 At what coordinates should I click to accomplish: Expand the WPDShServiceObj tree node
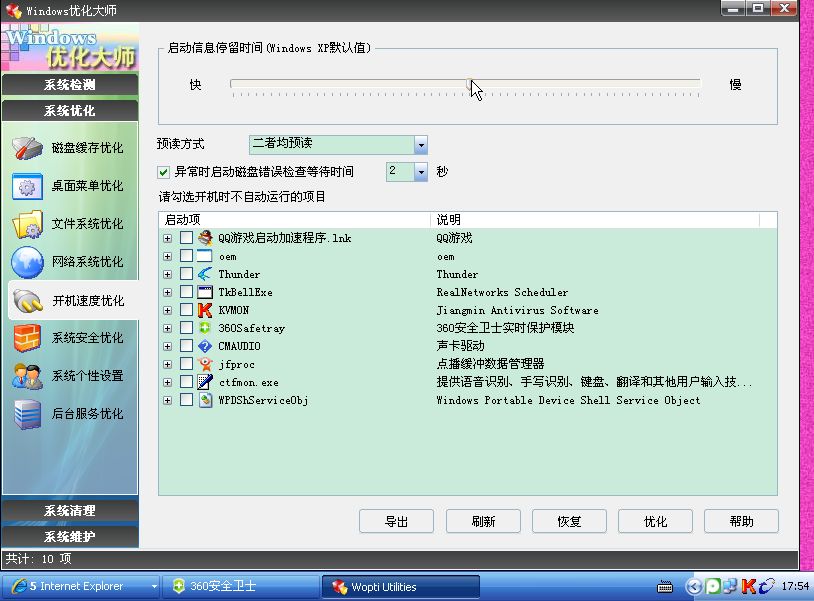coord(167,401)
